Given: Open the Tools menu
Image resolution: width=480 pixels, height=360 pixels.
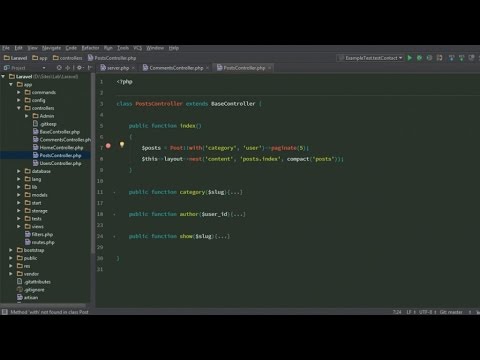Looking at the screenshot, I should click(x=123, y=48).
